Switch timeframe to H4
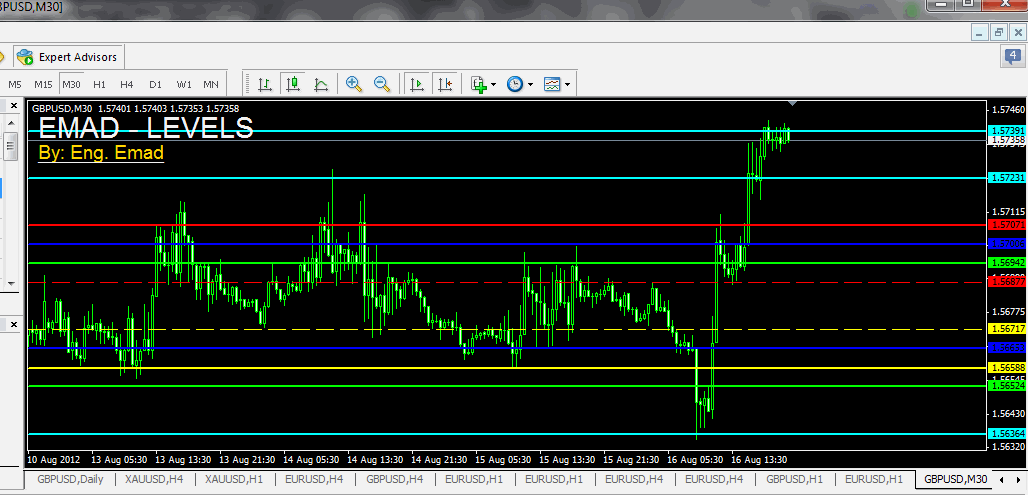 point(127,84)
